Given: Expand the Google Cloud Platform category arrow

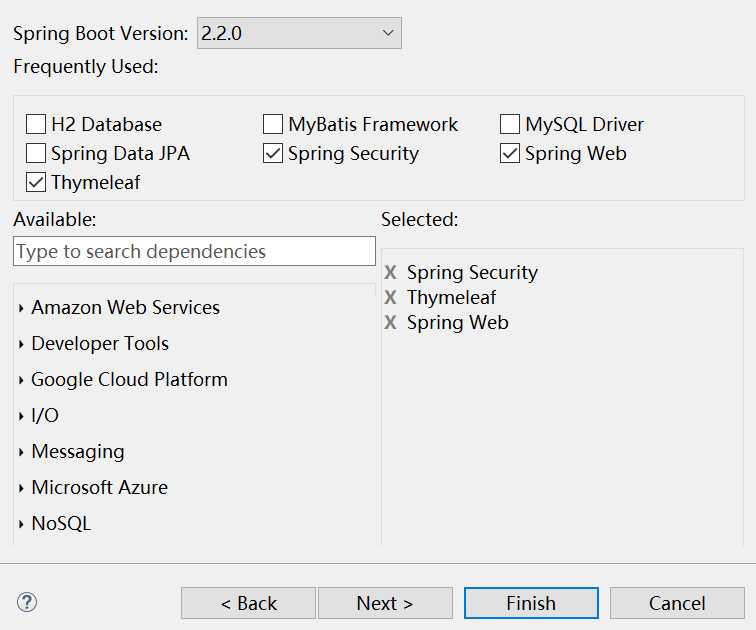Looking at the screenshot, I should 21,380.
